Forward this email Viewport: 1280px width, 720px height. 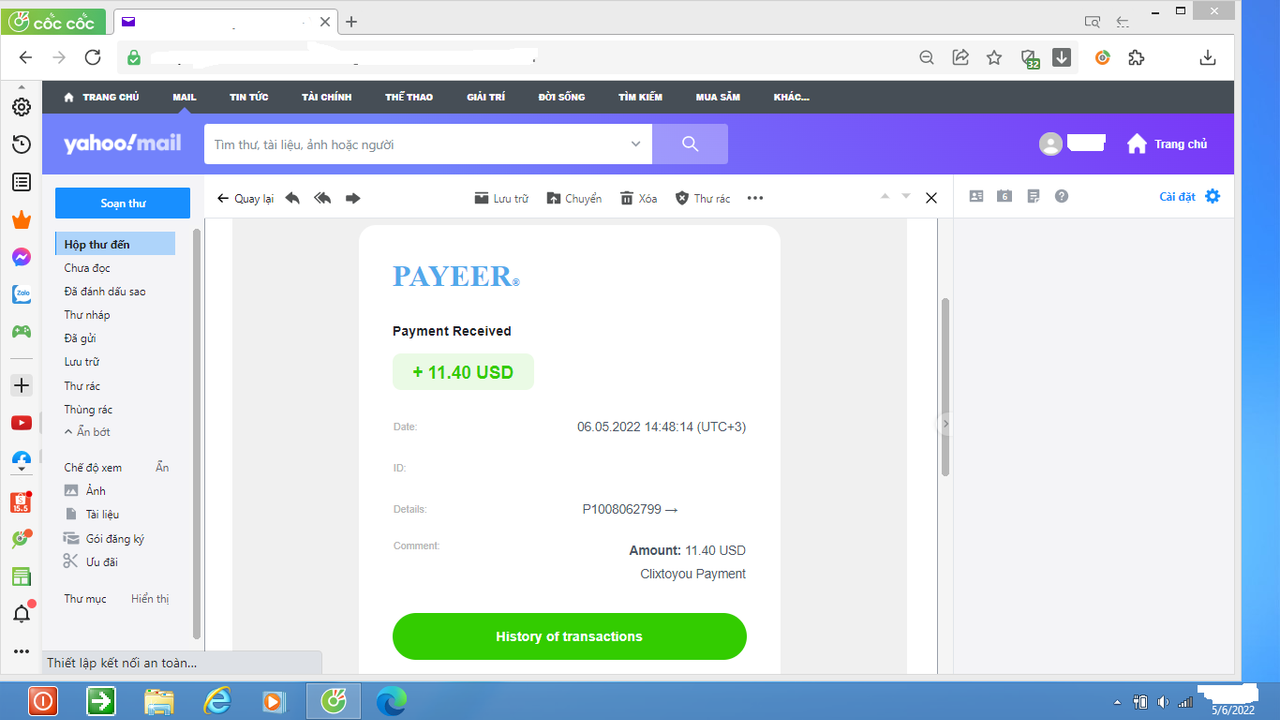353,198
